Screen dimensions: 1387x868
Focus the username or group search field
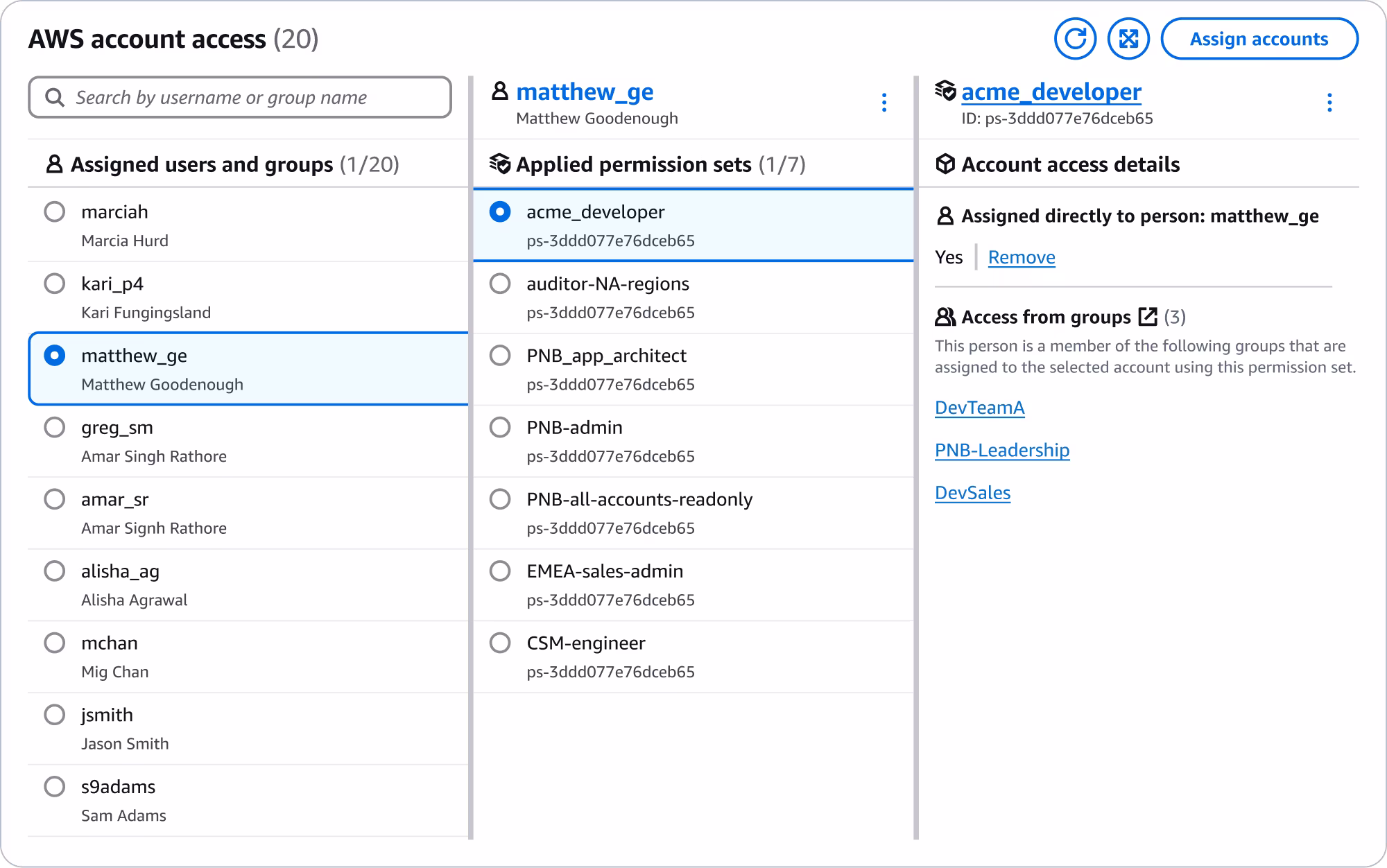(x=240, y=97)
